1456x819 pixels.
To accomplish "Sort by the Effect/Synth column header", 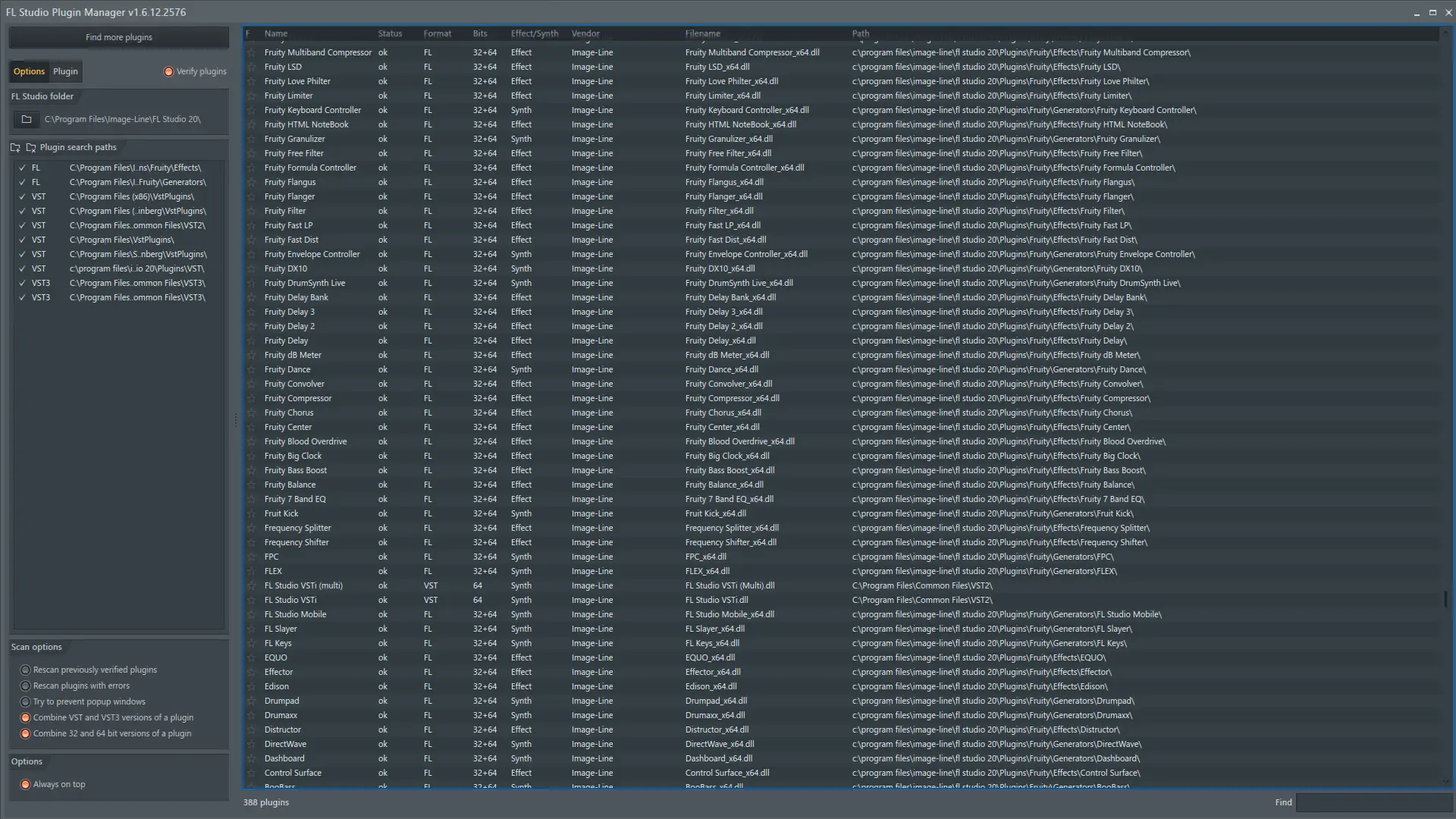I will (534, 33).
